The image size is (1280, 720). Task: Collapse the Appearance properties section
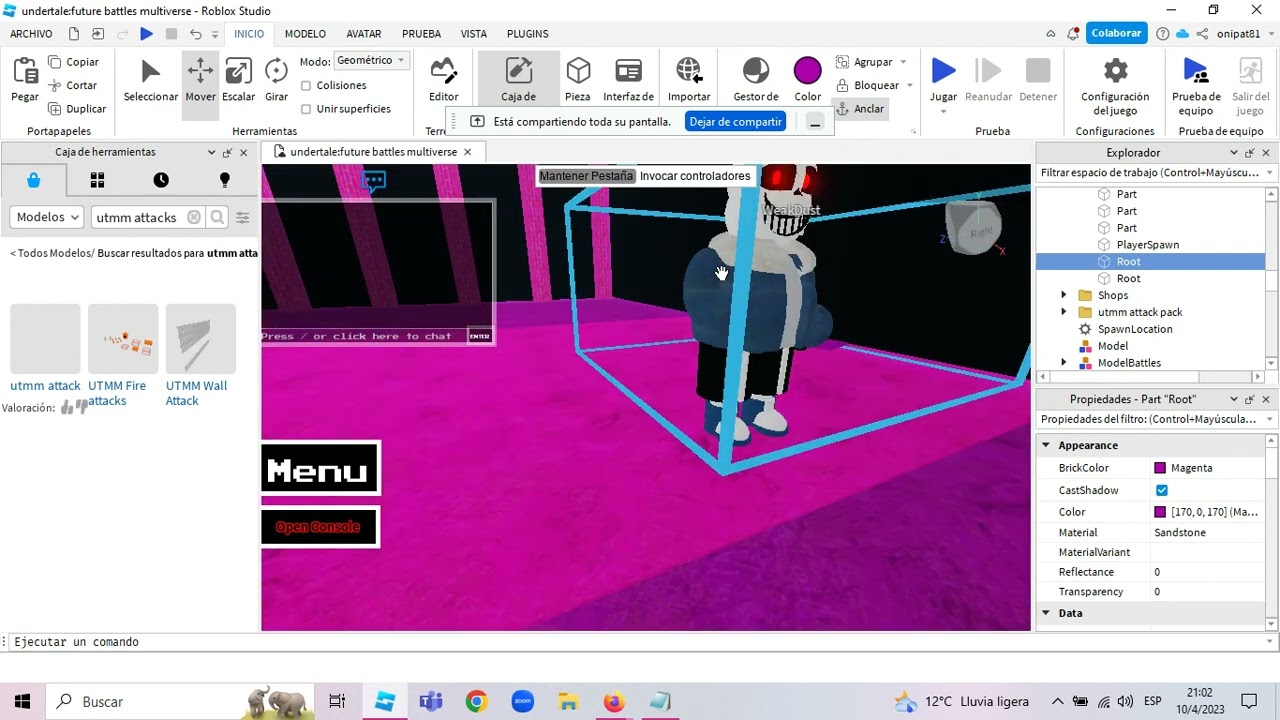click(x=1046, y=445)
